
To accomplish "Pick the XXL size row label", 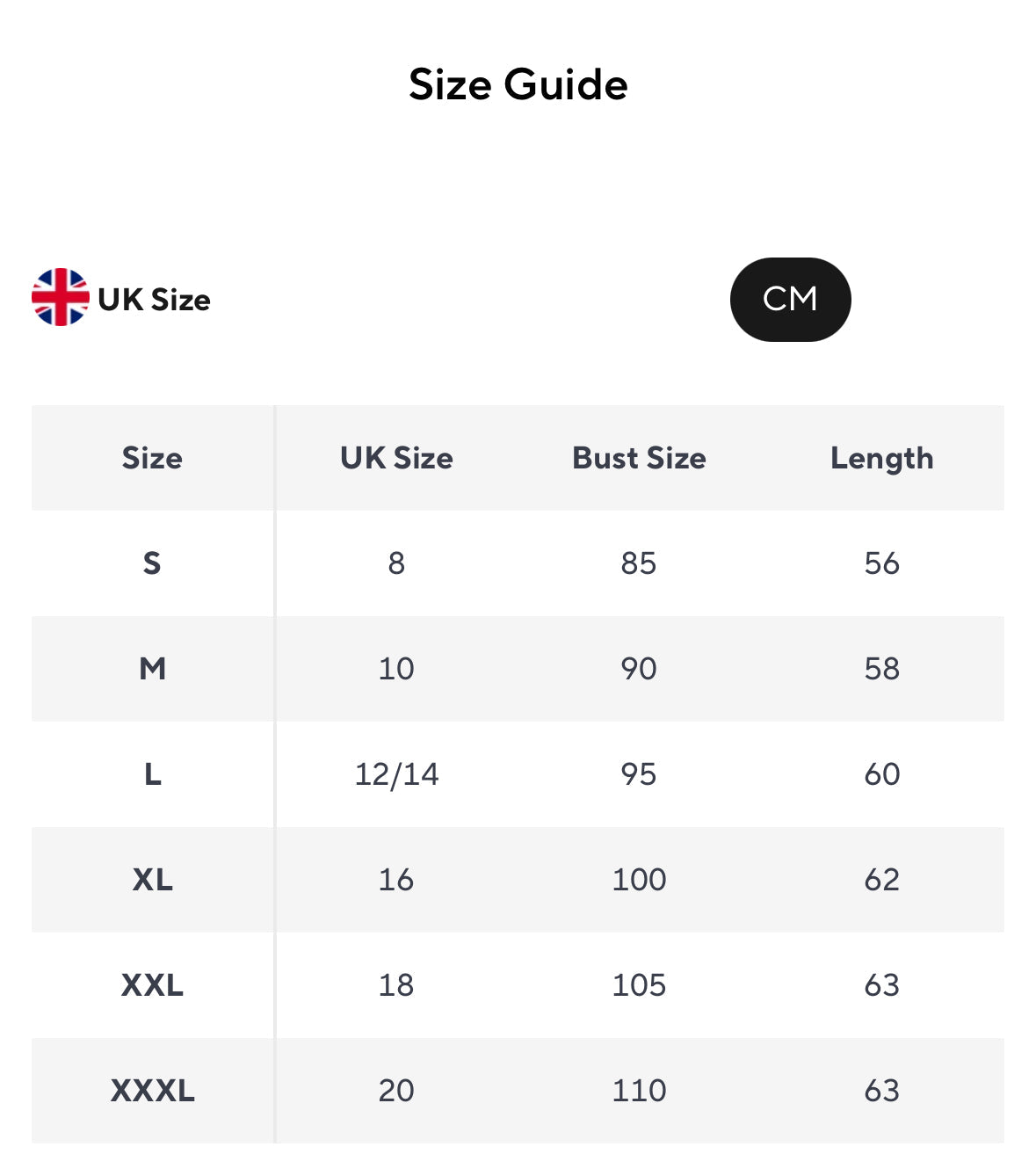I will point(152,985).
